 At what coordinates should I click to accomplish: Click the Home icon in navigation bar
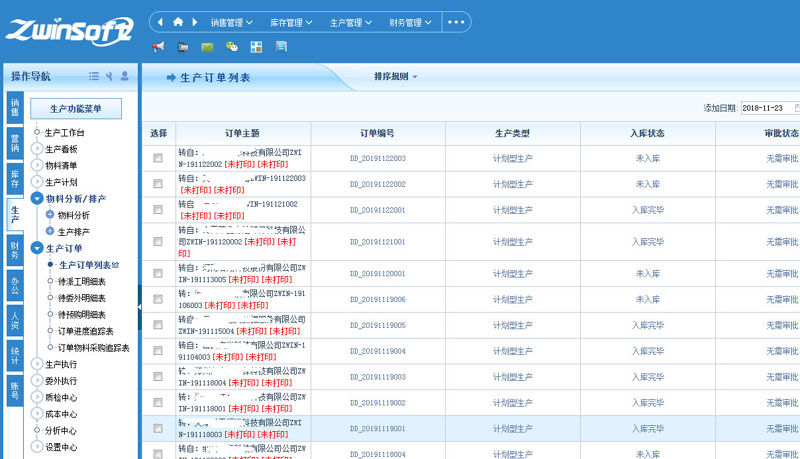tap(178, 22)
